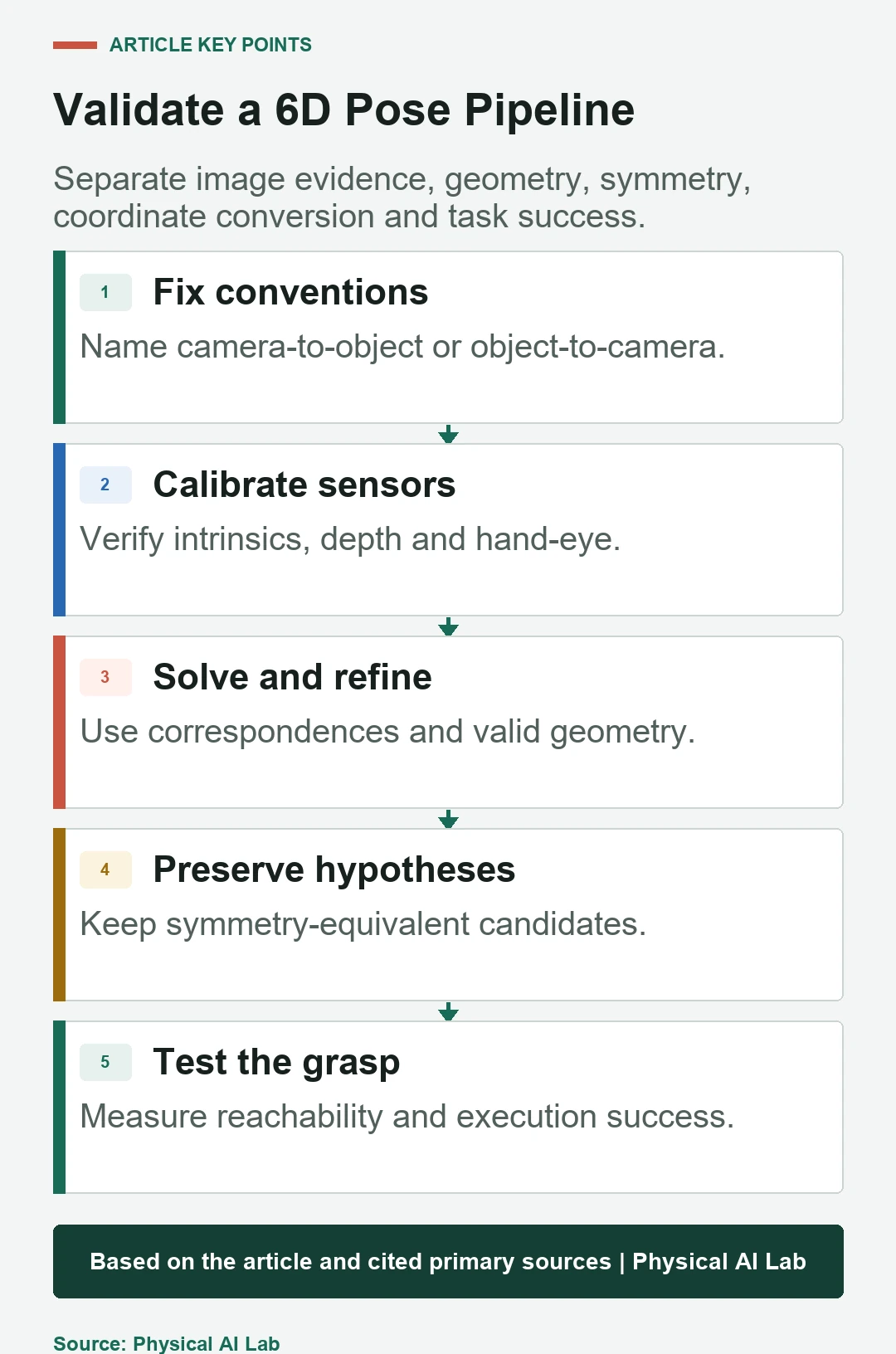Viewport: 896px width, 1354px height.
Task: Select the Fix conventions heading
Action: tap(290, 292)
